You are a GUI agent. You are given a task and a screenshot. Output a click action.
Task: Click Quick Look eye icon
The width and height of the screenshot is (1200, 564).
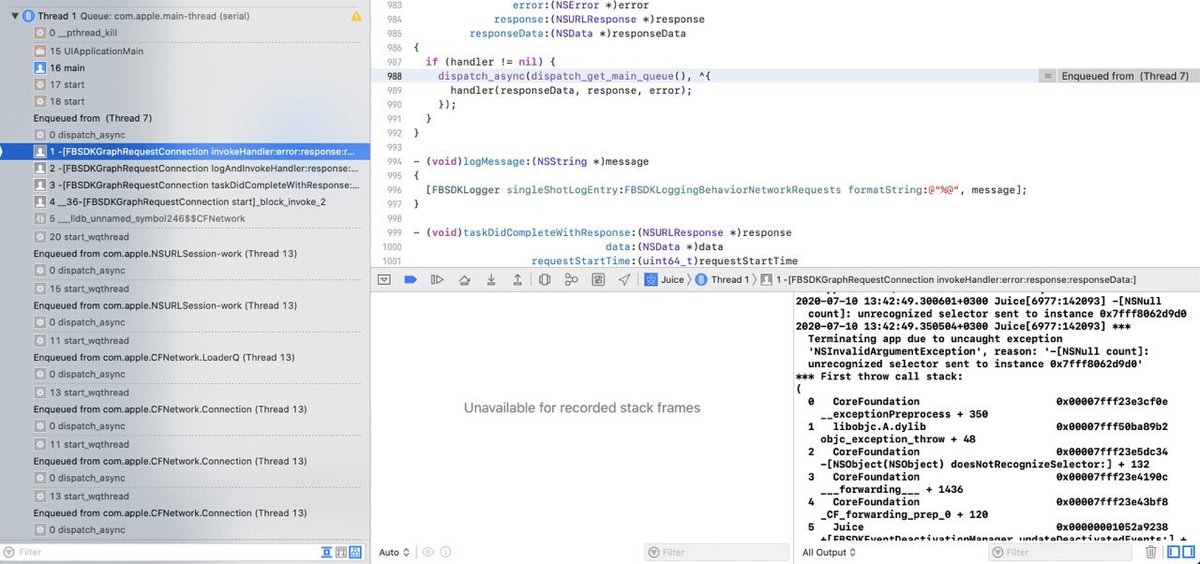point(428,552)
